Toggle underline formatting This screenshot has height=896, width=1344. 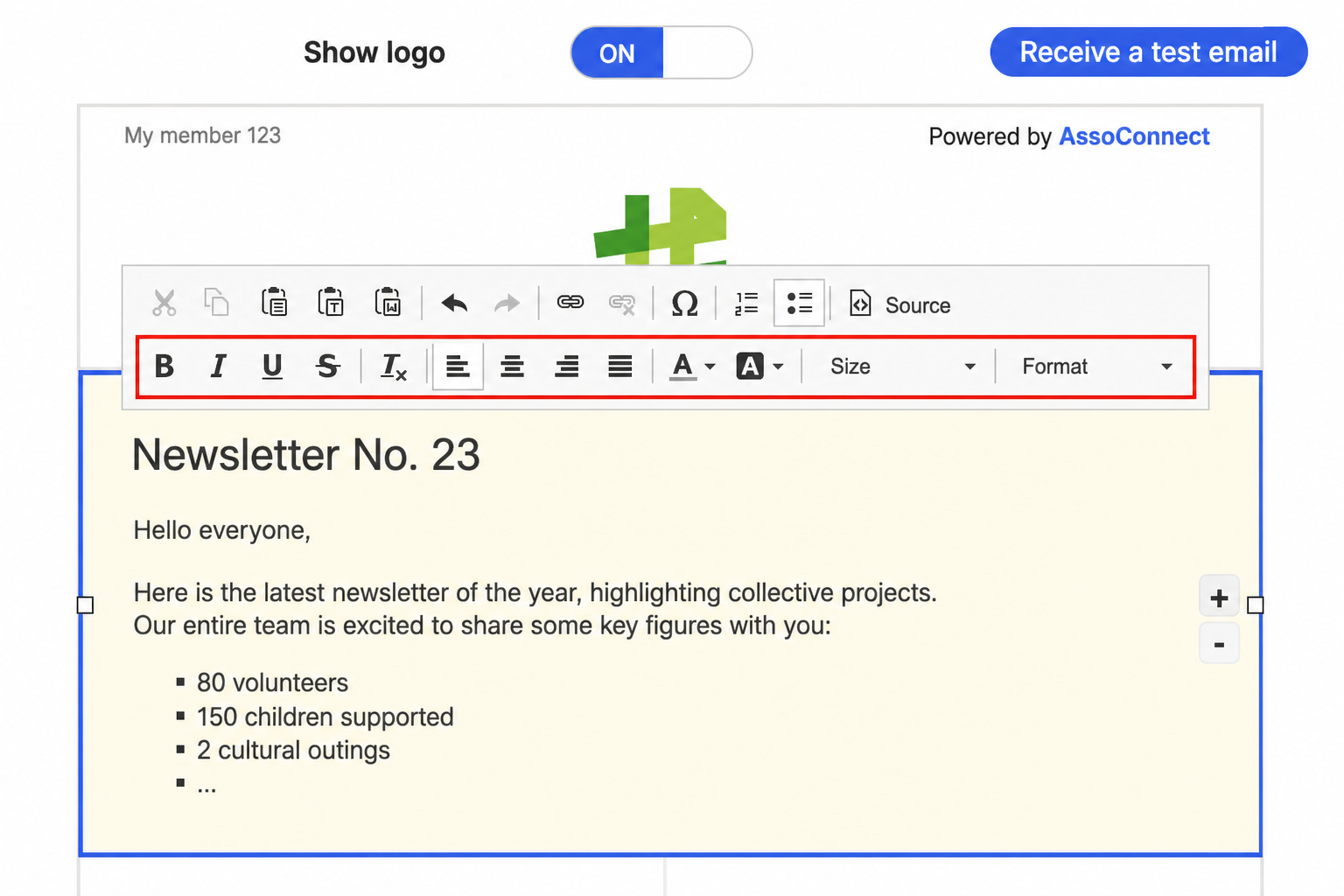point(272,366)
